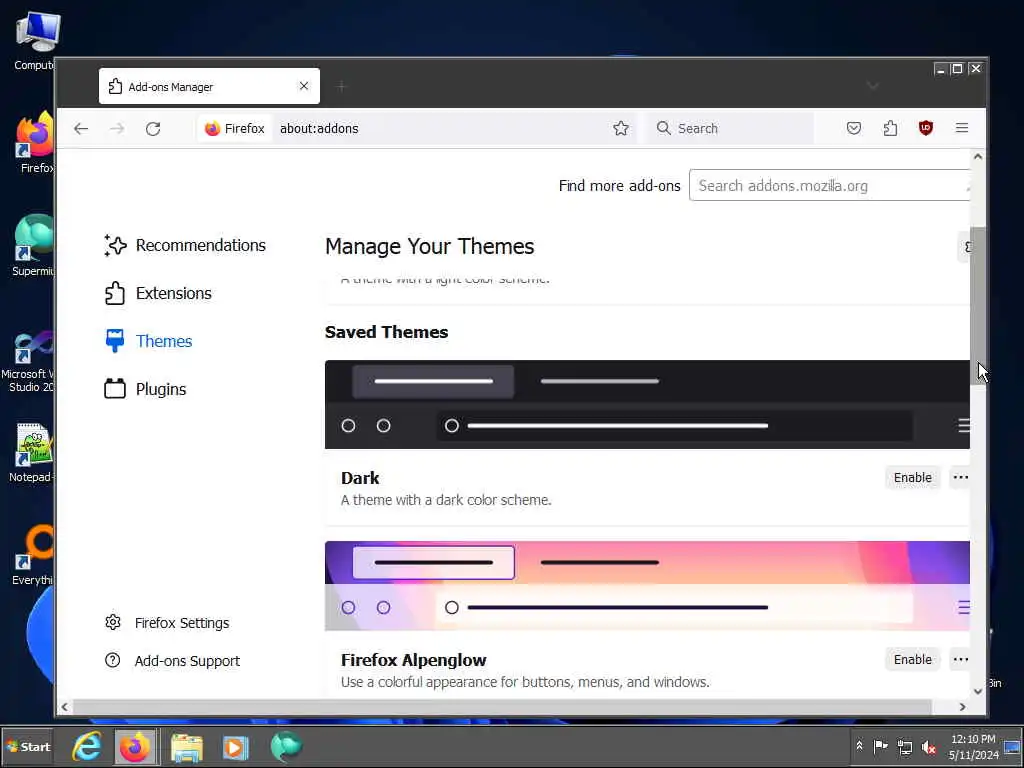
Task: Click the gear icon beside Firefox Settings
Action: pos(113,622)
